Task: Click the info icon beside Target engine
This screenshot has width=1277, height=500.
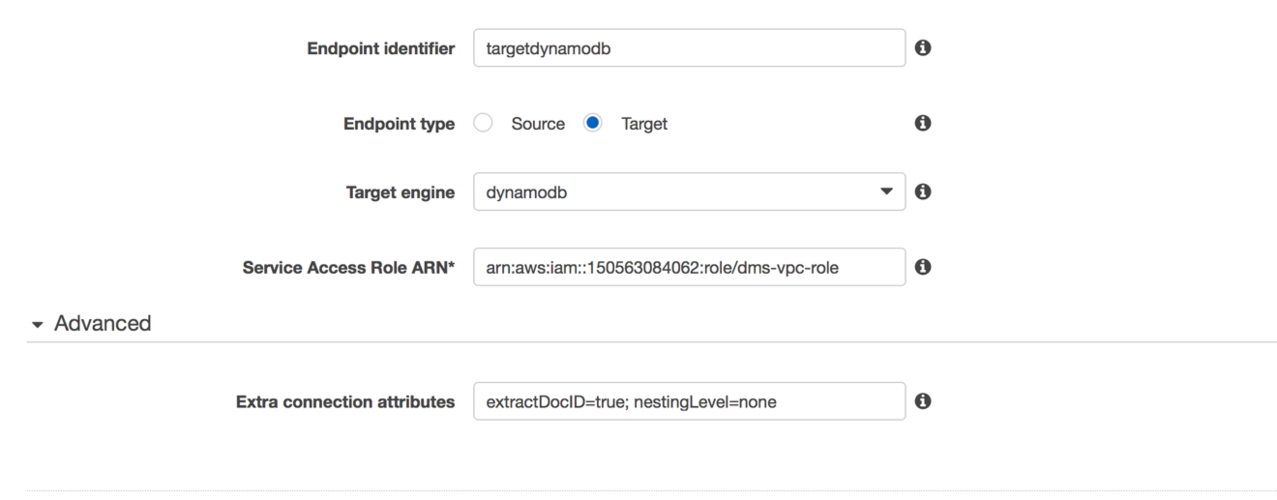Action: [923, 191]
